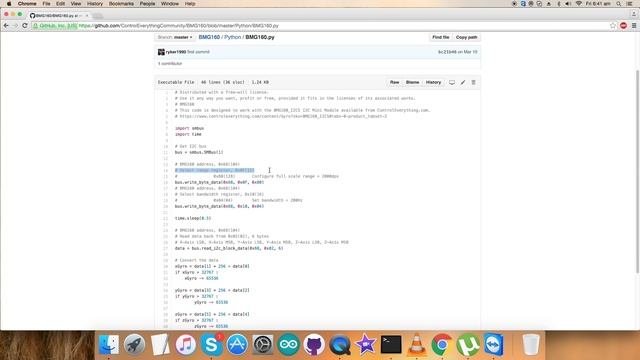640x360 pixels.
Task: Open App Store from the dock
Action: point(237,344)
